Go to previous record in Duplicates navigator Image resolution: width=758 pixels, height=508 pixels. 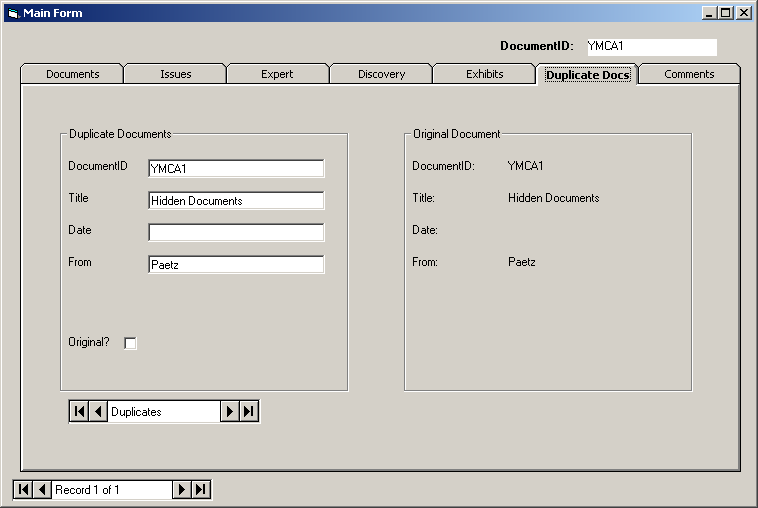pyautogui.click(x=98, y=411)
